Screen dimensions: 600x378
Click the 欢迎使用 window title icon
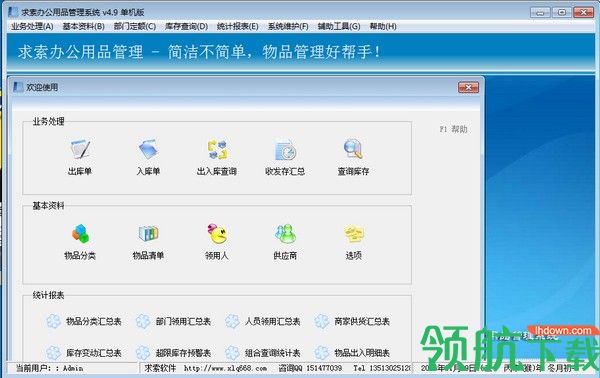coord(18,87)
